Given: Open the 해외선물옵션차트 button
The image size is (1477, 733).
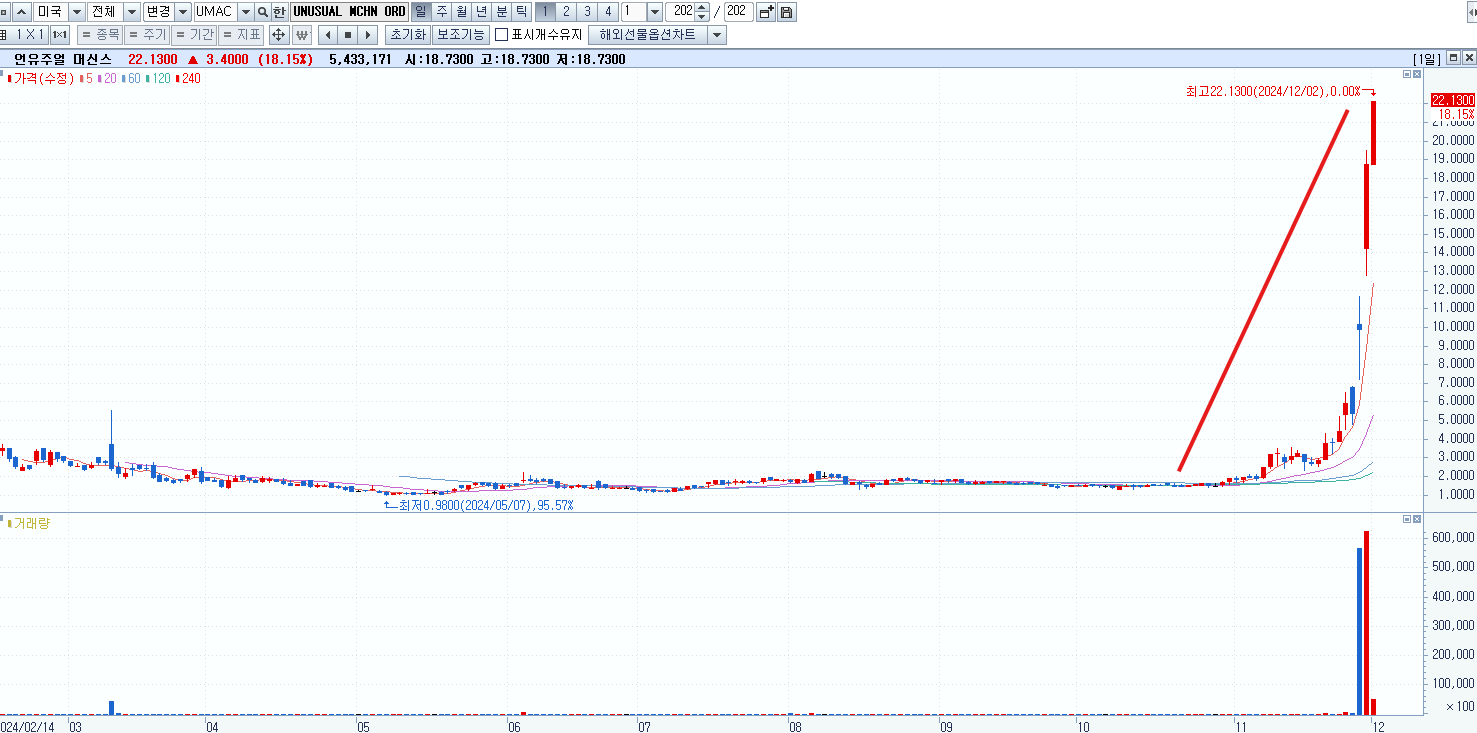Looking at the screenshot, I should click(648, 35).
